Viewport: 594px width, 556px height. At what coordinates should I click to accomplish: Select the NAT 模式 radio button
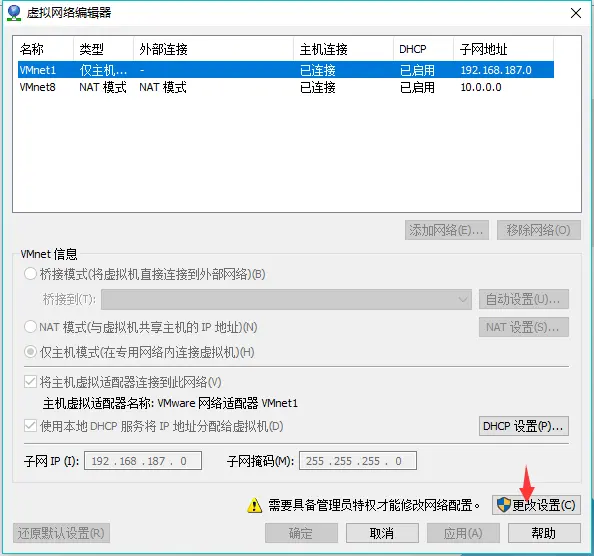pos(30,326)
